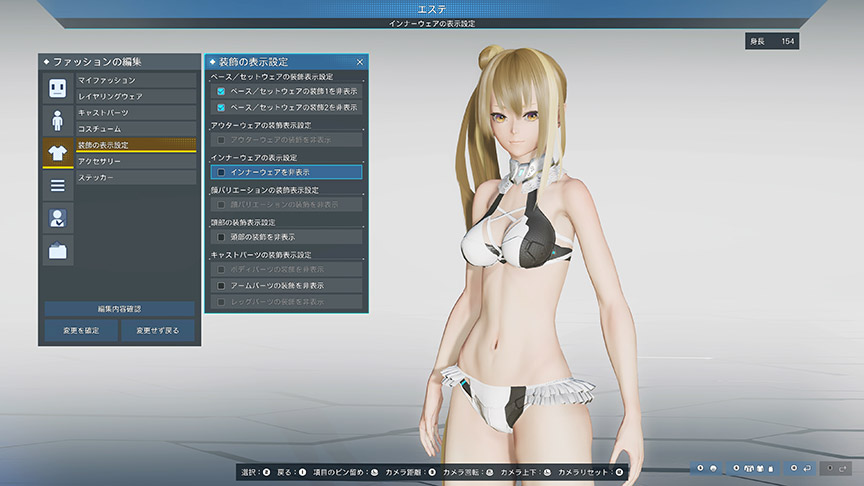Click 頭部の装飾表示設定 section heading

243,223
